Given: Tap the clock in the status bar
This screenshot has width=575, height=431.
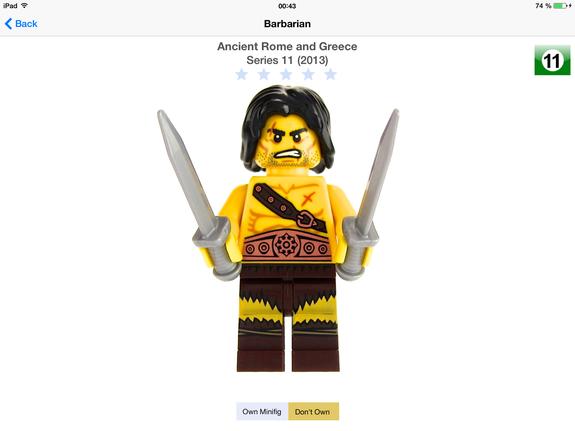Looking at the screenshot, I should [x=287, y=6].
